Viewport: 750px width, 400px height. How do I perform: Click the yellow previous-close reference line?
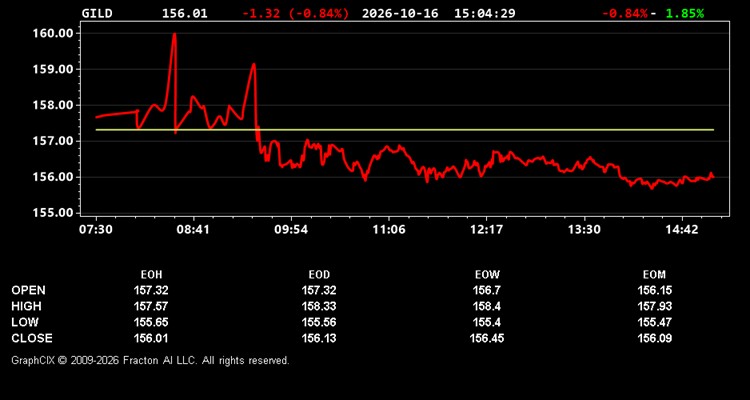click(405, 130)
